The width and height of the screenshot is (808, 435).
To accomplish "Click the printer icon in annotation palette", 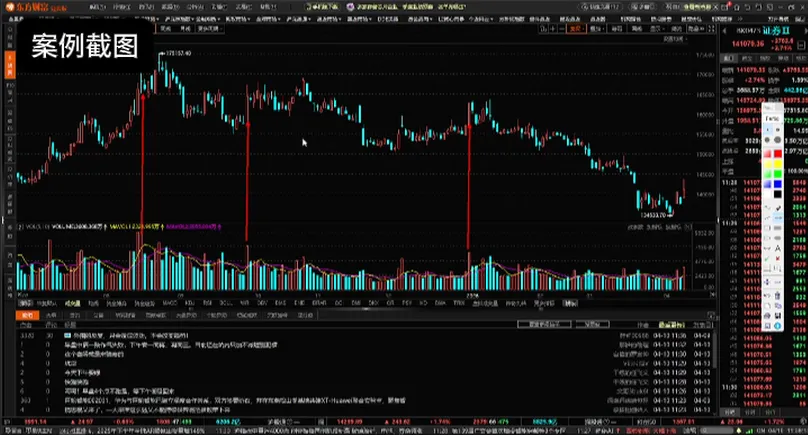I will pyautogui.click(x=767, y=315).
